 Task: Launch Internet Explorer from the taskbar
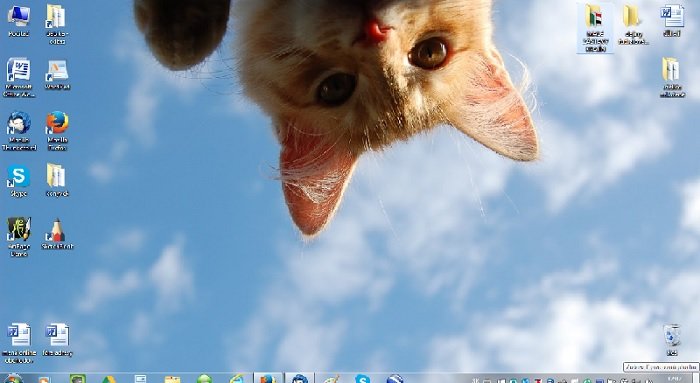pos(237,379)
